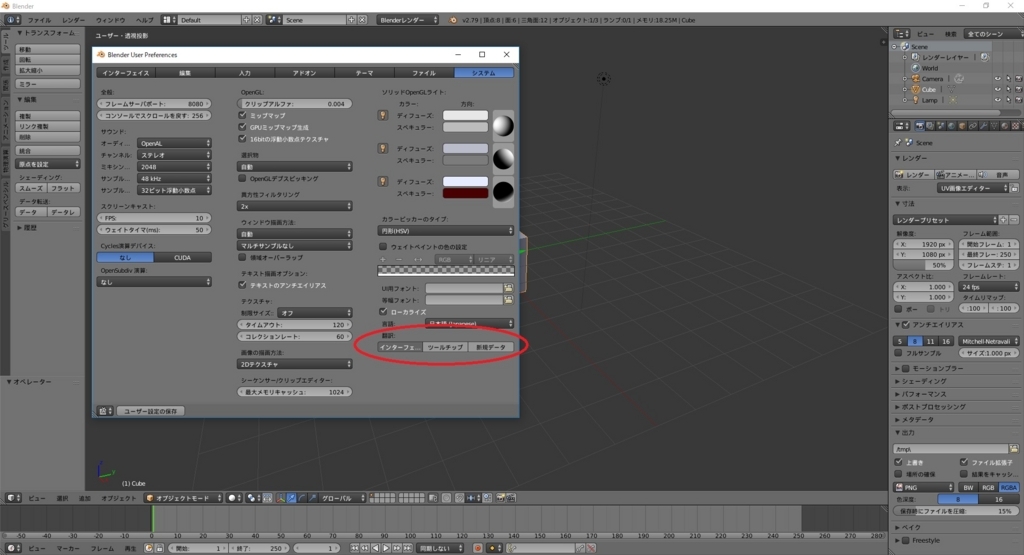This screenshot has width=1024, height=555.
Task: Enable the OpenGLデプスピッキング checkbox
Action: click(x=243, y=178)
